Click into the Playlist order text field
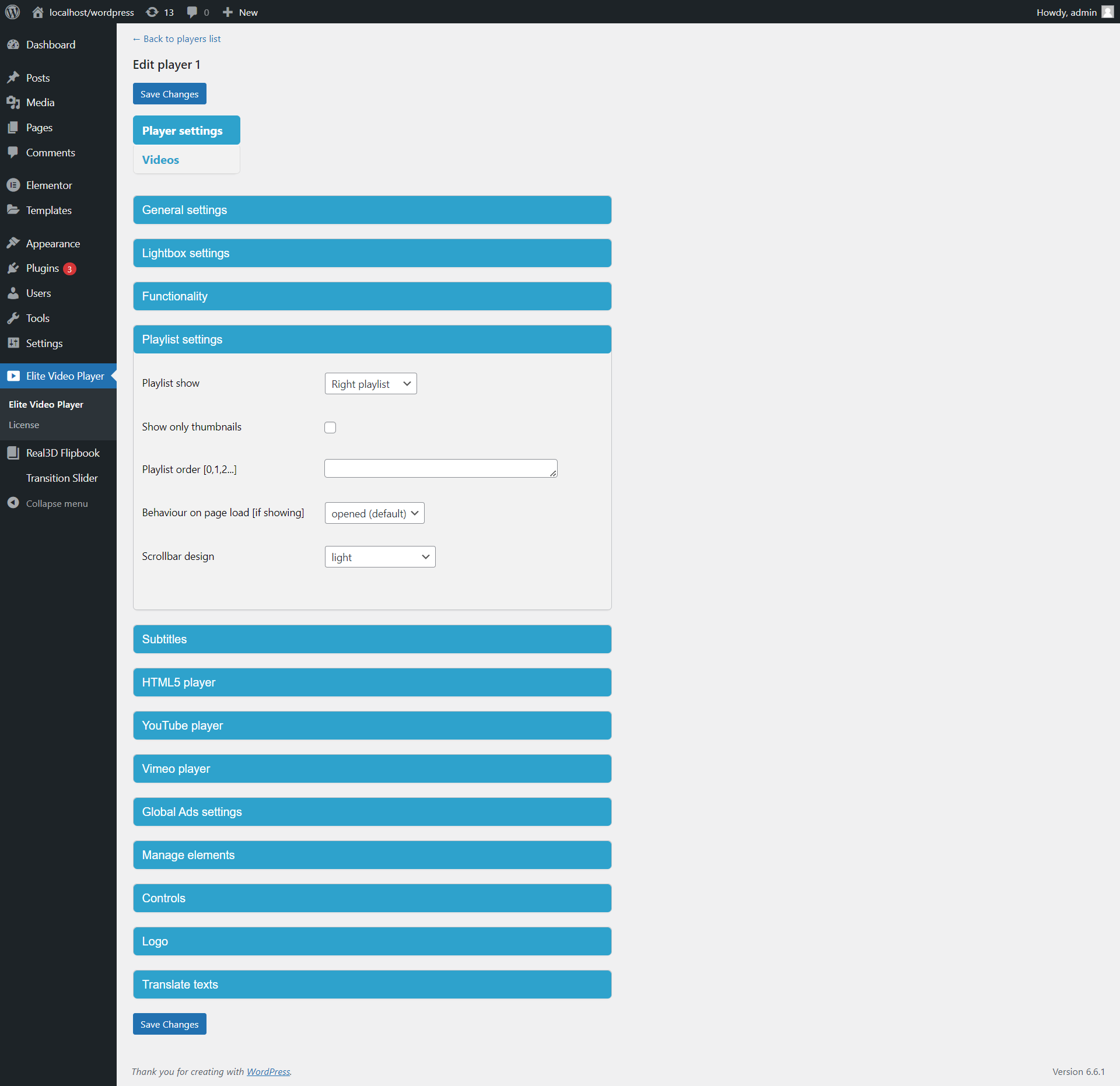The image size is (1120, 1086). 440,468
